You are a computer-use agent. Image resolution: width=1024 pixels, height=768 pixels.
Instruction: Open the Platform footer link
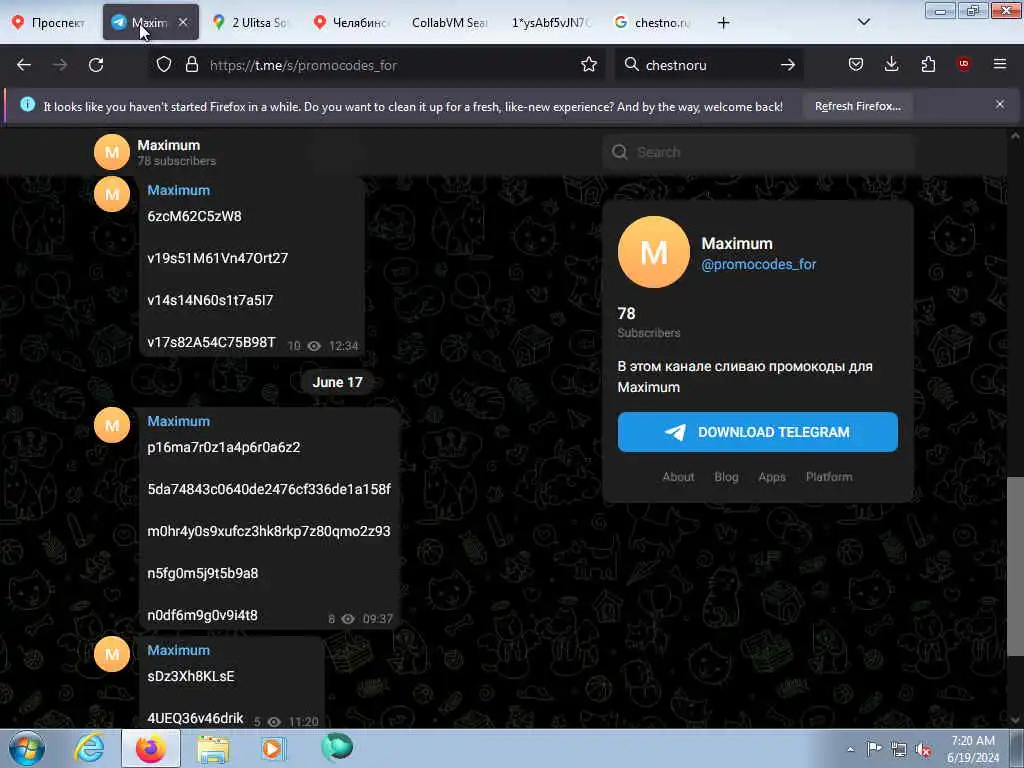click(x=829, y=477)
